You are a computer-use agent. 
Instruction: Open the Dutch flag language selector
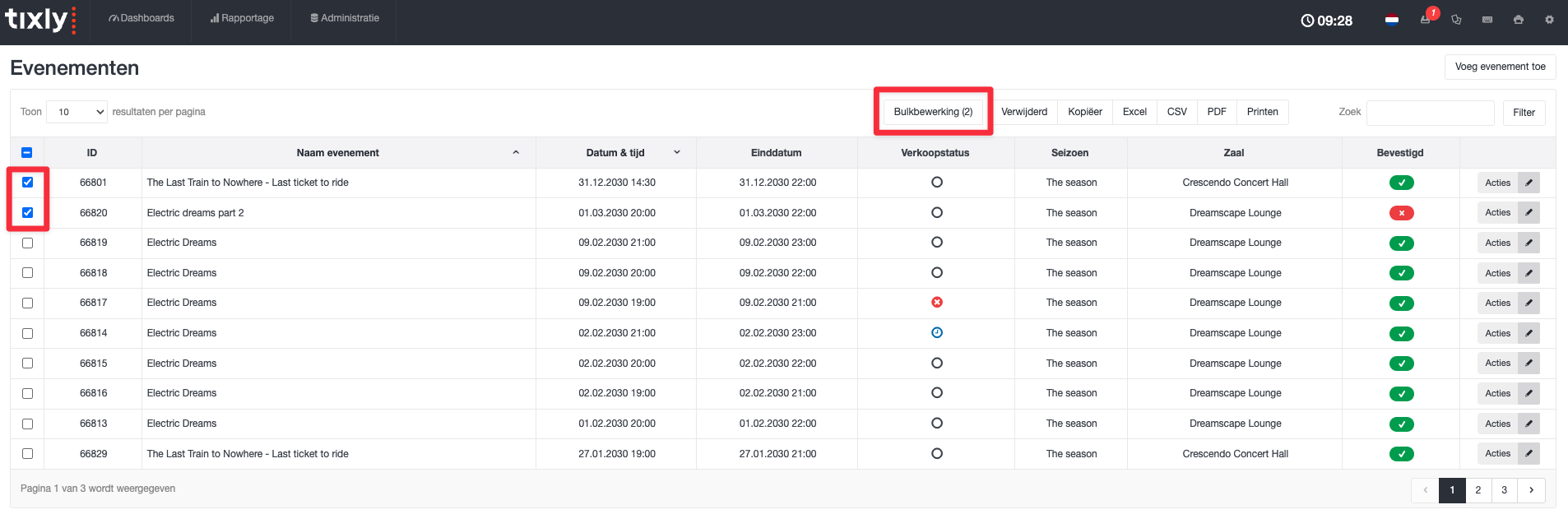pos(1392,20)
